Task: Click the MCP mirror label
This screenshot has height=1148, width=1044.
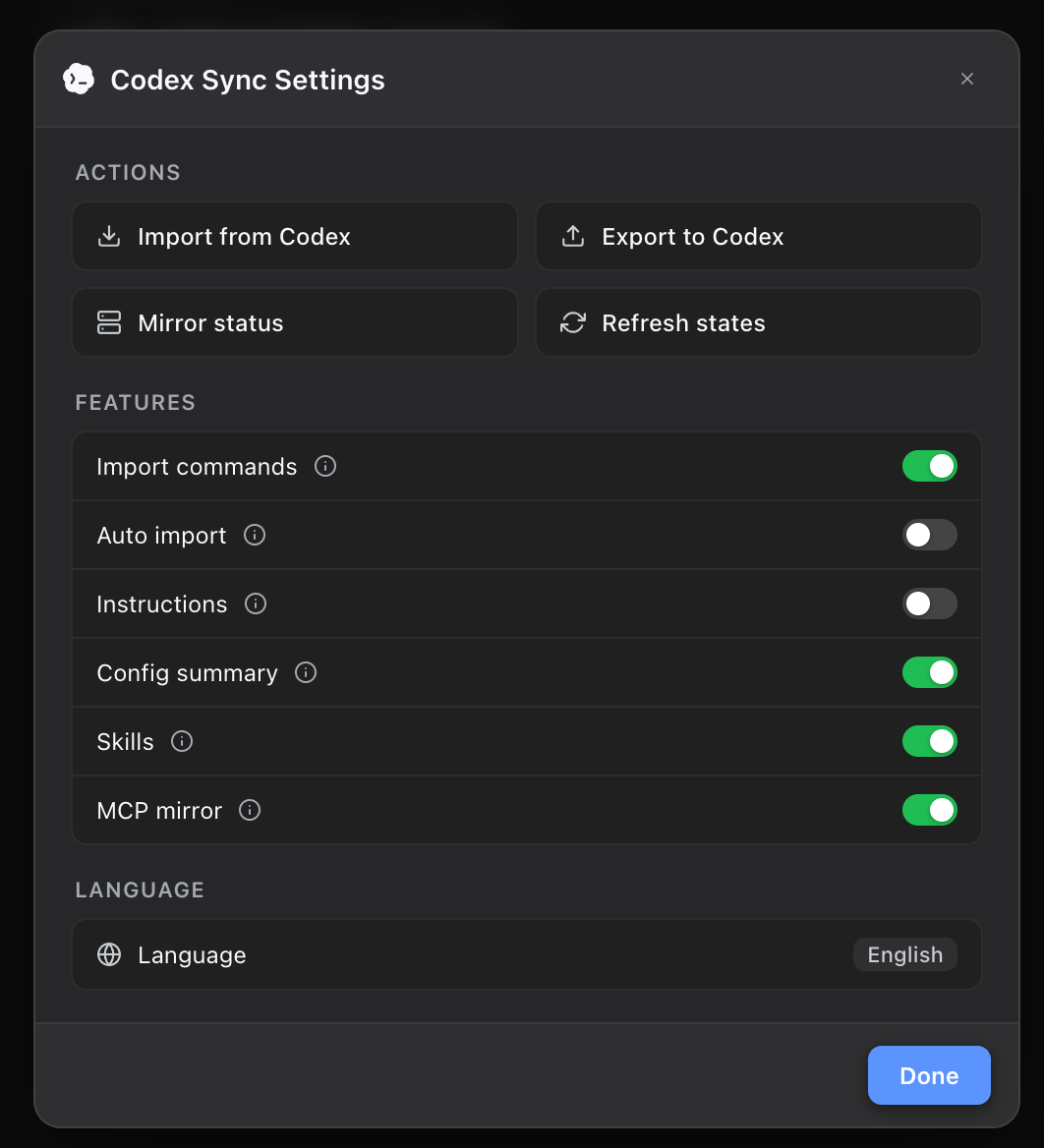Action: (x=159, y=811)
